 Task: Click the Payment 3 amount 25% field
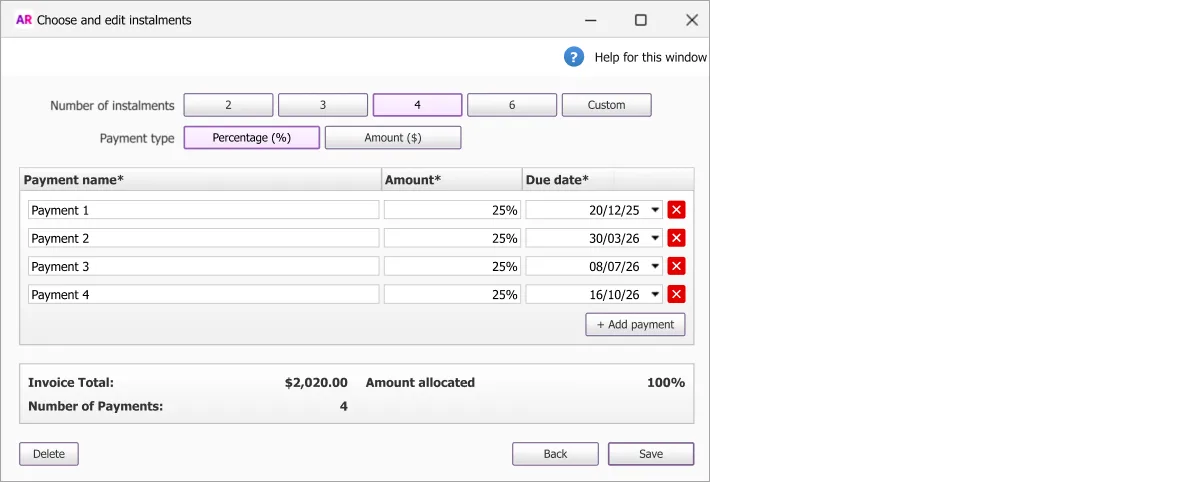click(x=452, y=266)
